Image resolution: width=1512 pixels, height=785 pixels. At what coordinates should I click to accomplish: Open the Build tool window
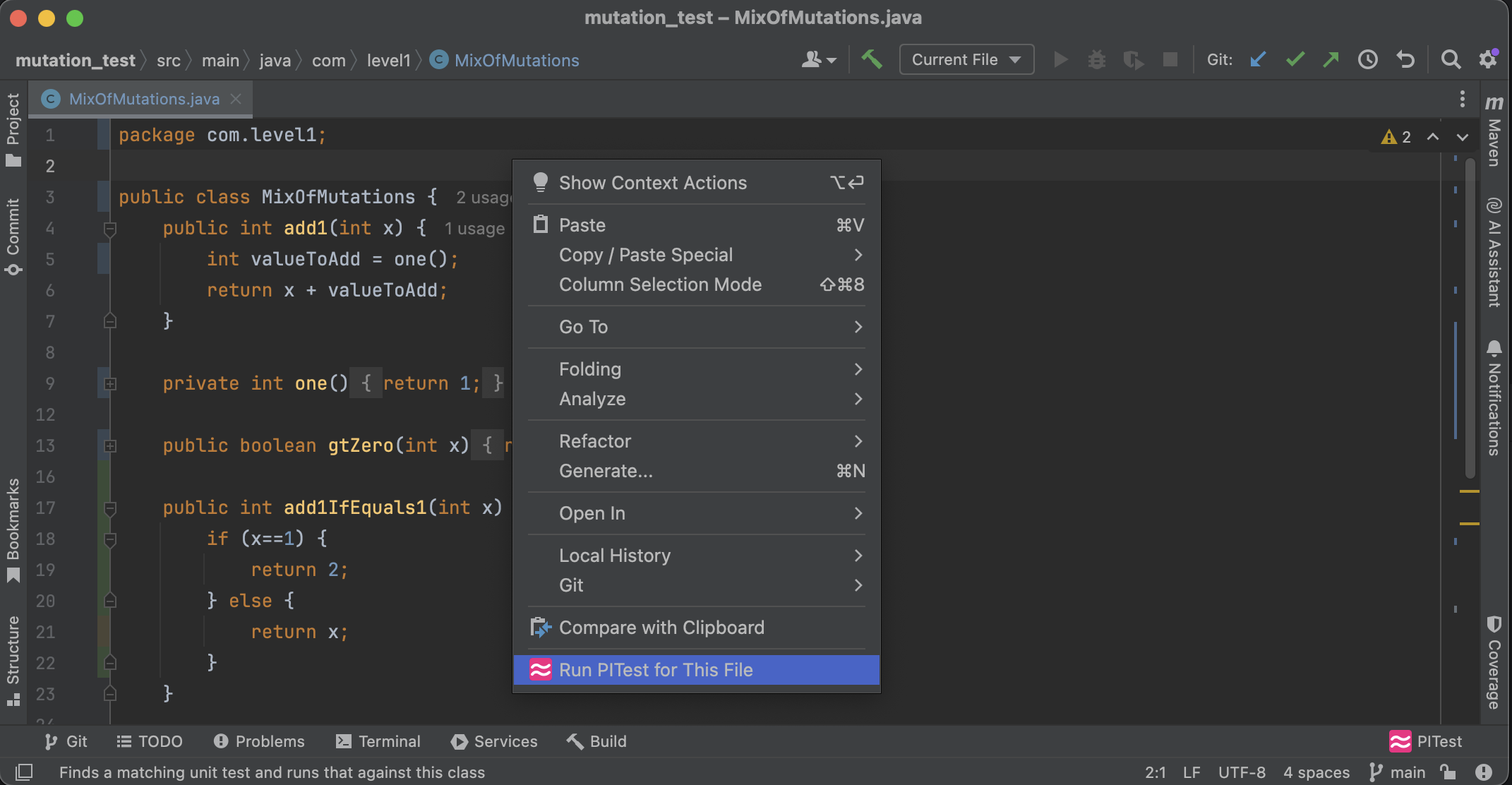[x=596, y=741]
